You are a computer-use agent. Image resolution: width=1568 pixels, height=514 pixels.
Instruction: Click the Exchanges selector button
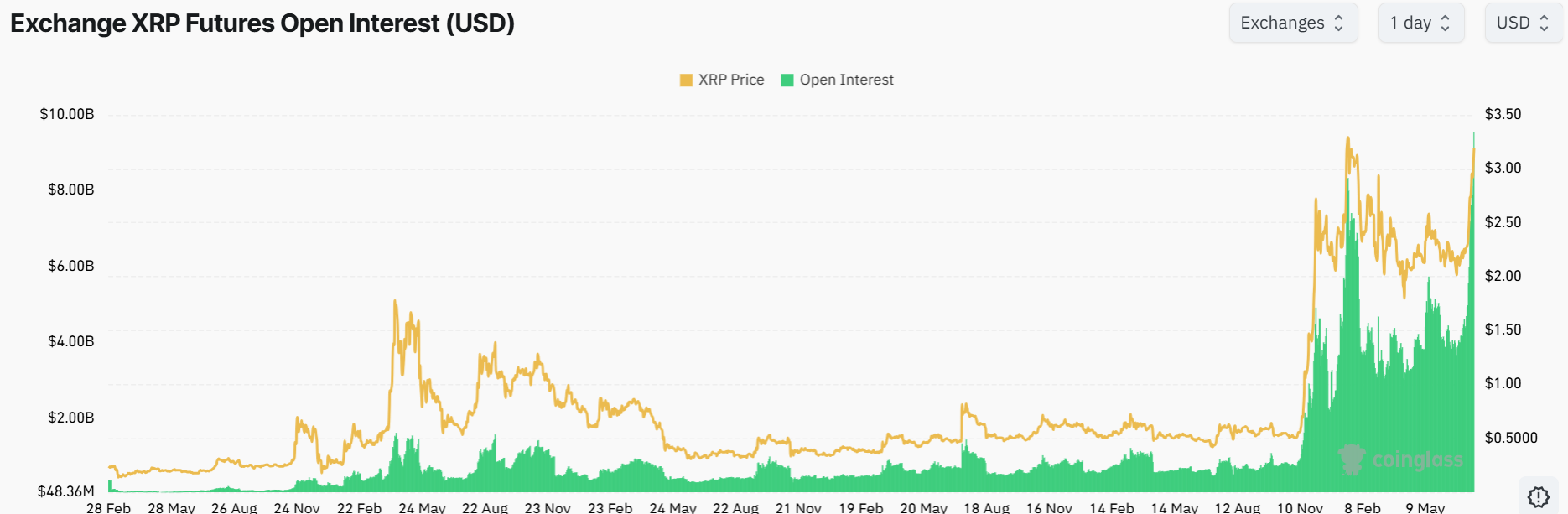(1293, 23)
